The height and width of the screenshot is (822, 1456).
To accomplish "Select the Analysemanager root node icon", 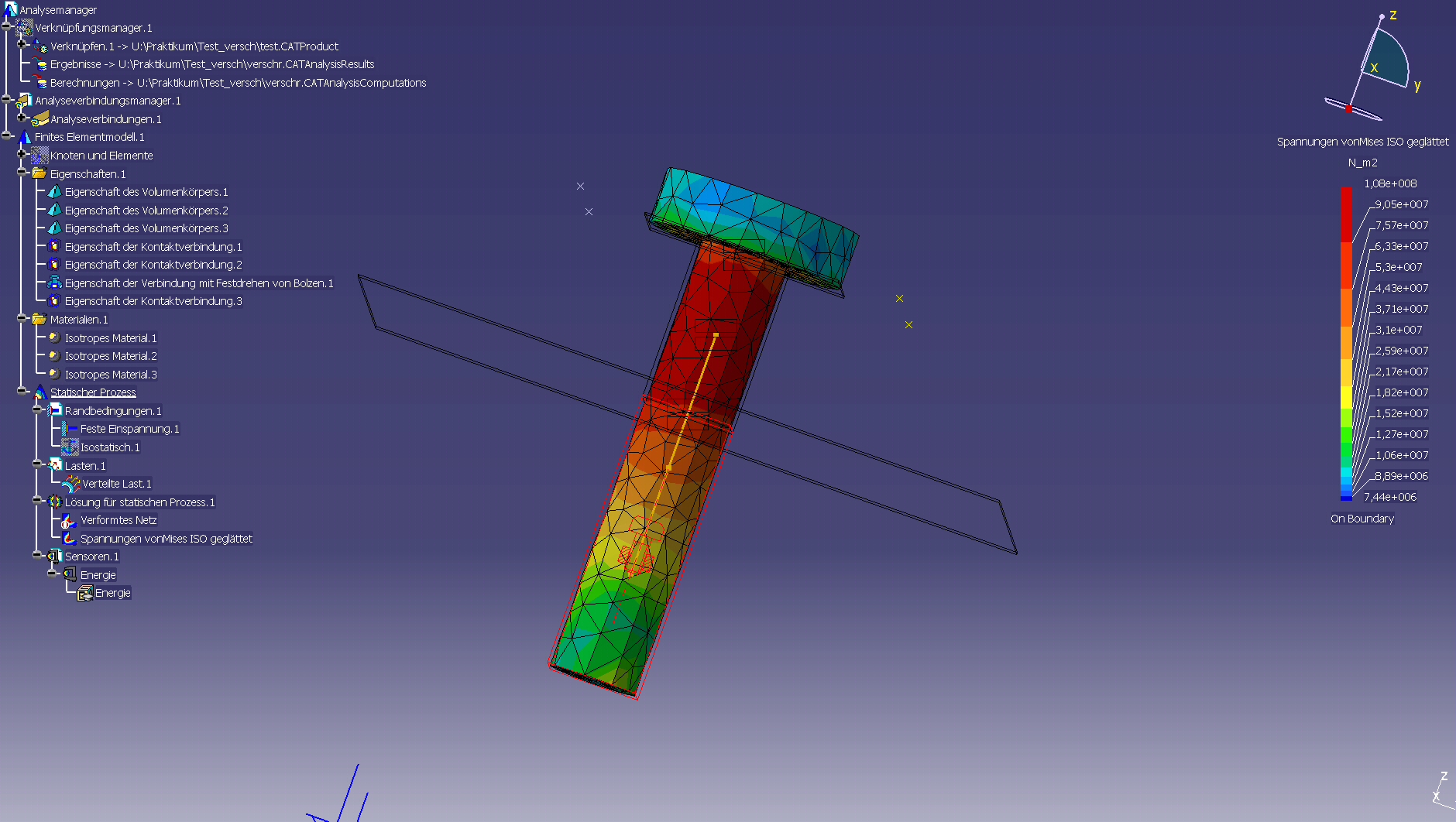I will click(x=10, y=9).
